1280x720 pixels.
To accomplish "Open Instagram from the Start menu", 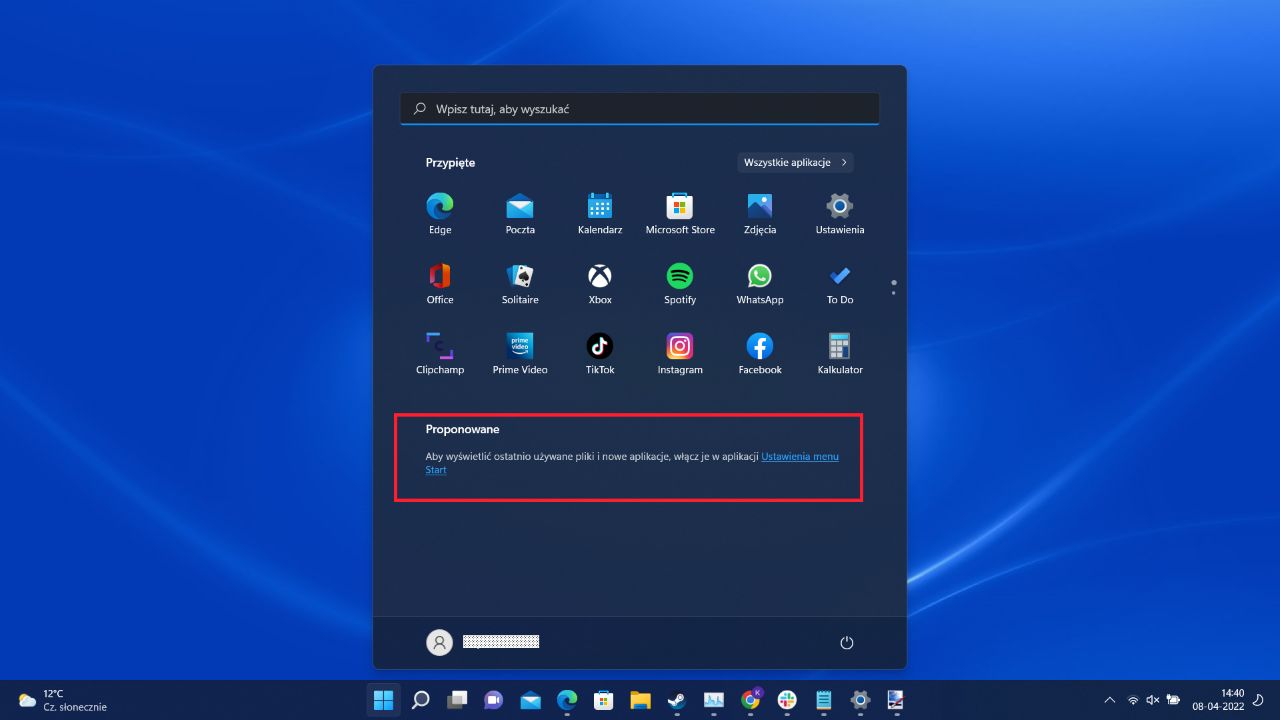I will coord(679,346).
